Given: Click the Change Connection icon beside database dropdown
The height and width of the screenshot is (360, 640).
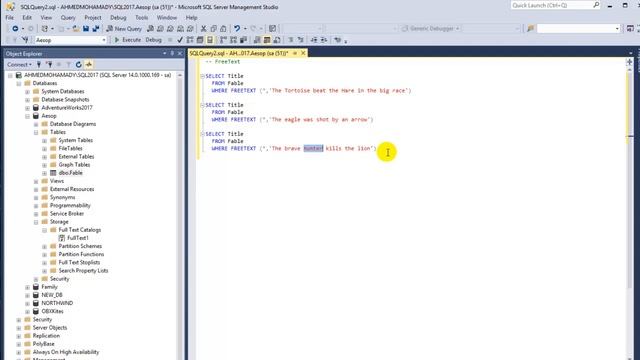Looking at the screenshot, I should click(x=25, y=40).
